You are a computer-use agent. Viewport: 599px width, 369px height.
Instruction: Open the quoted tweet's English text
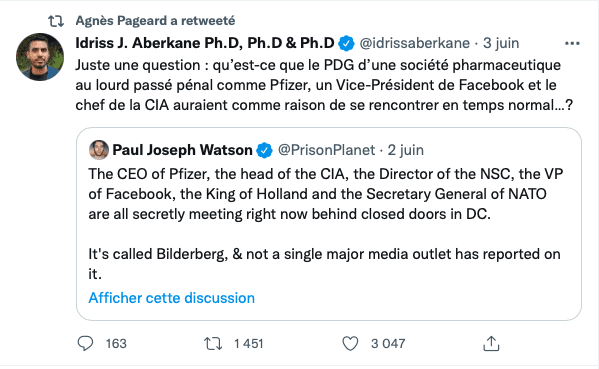coord(325,224)
